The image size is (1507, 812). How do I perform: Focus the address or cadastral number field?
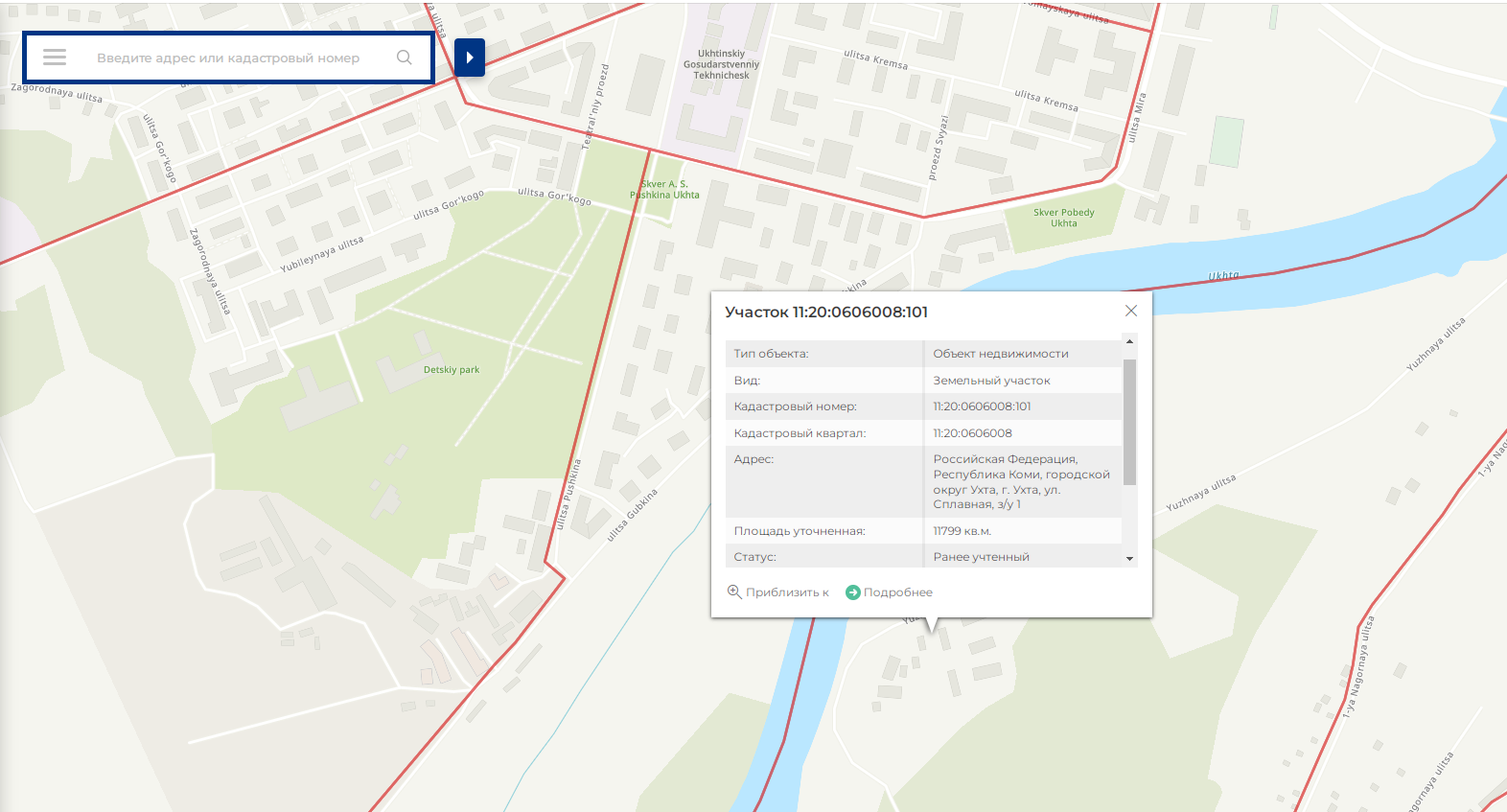(228, 58)
